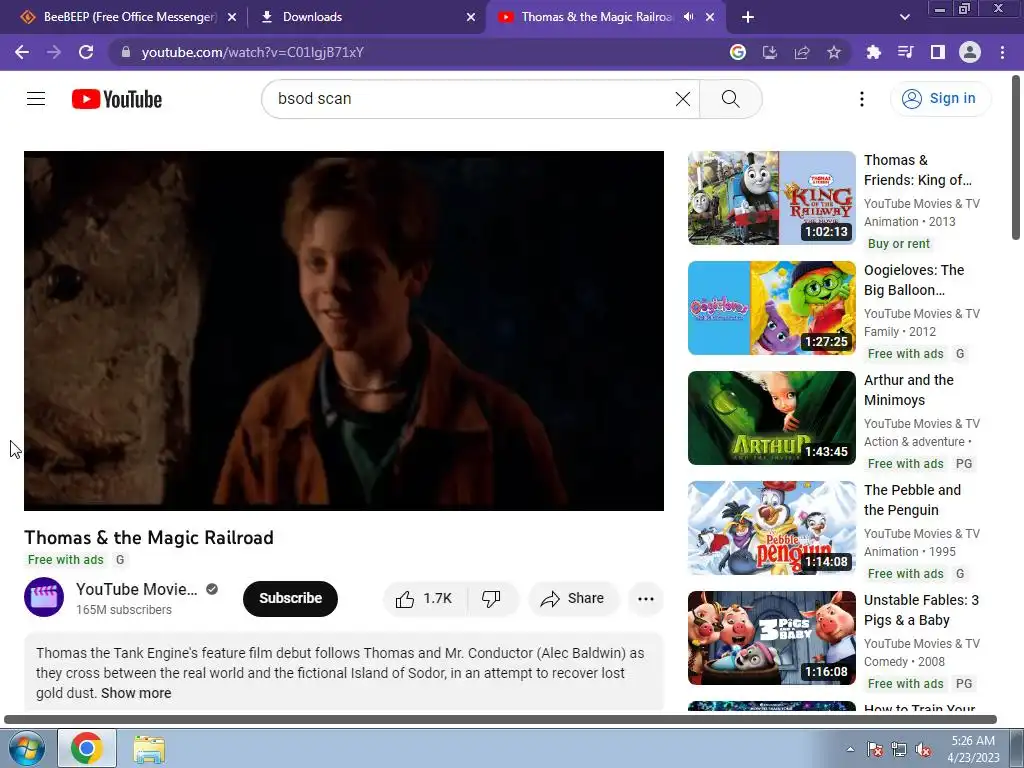Click the Buy or rent badge

[x=899, y=244]
